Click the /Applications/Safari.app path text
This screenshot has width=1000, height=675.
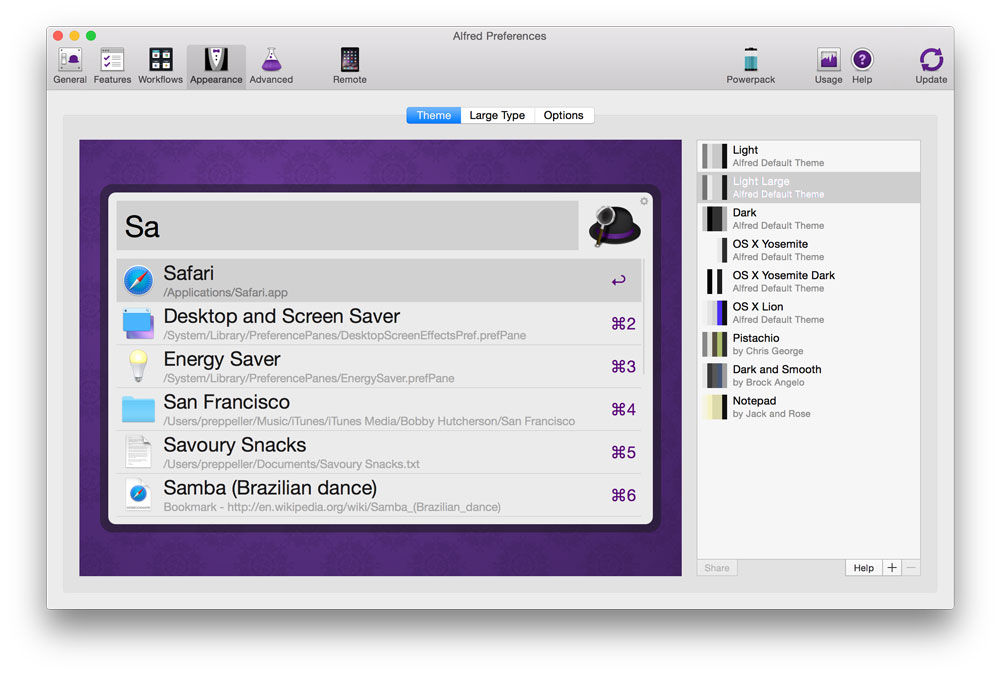pos(225,293)
